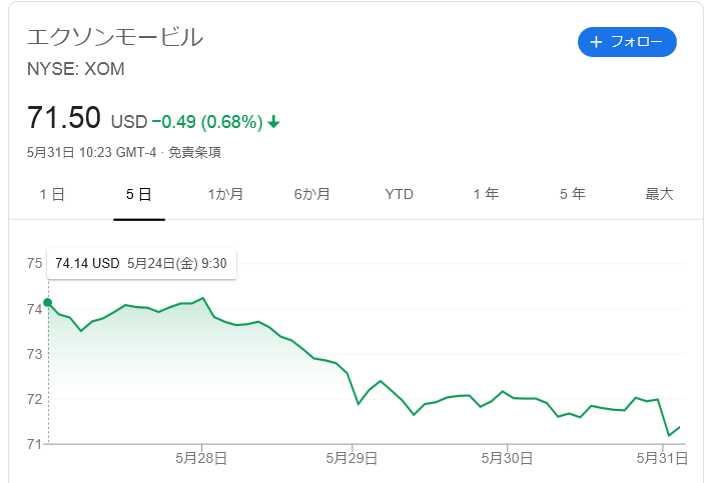Select the 5 日 range tab
The image size is (705, 483).
139,194
